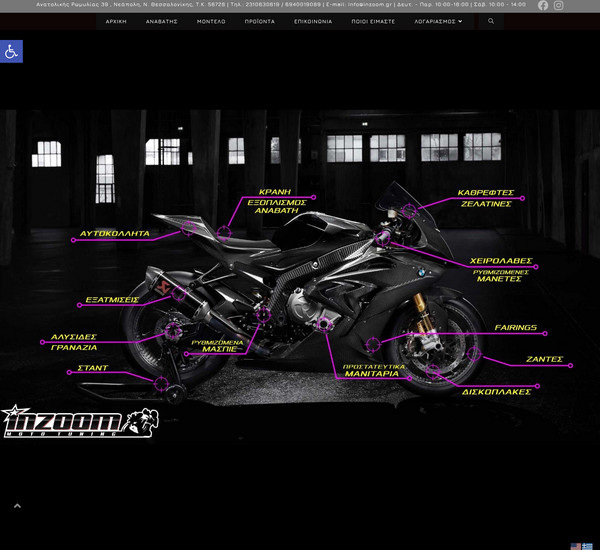Select the ΑΥΤΟΚΟΛΛΗΤΑ label
This screenshot has height=550, width=600.
[114, 233]
